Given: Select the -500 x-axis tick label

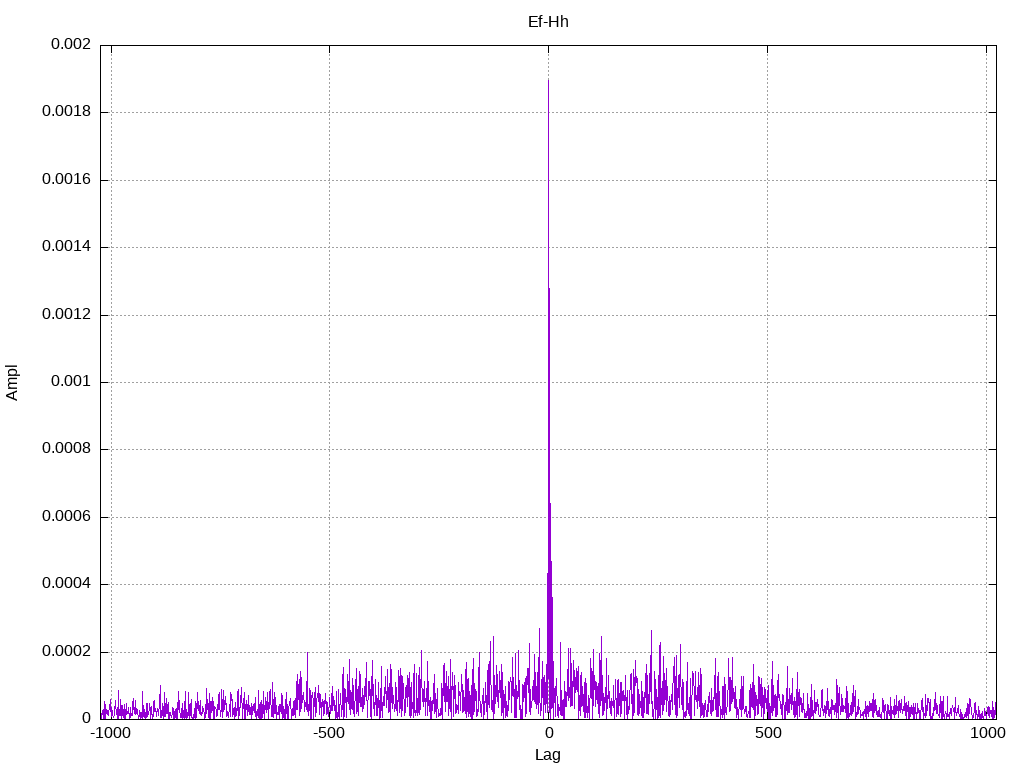Looking at the screenshot, I should click(329, 733).
